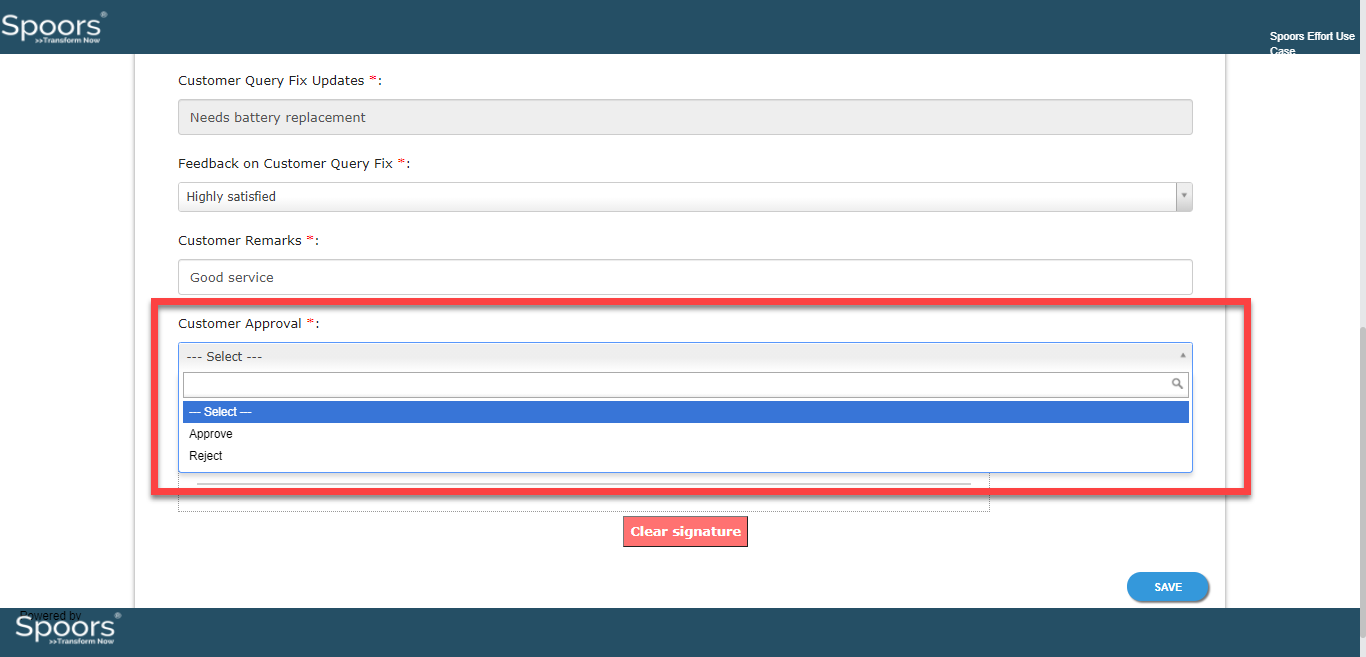Click the magnifier search icon in the dropdown filter
Viewport: 1366px width, 657px height.
coord(1176,383)
